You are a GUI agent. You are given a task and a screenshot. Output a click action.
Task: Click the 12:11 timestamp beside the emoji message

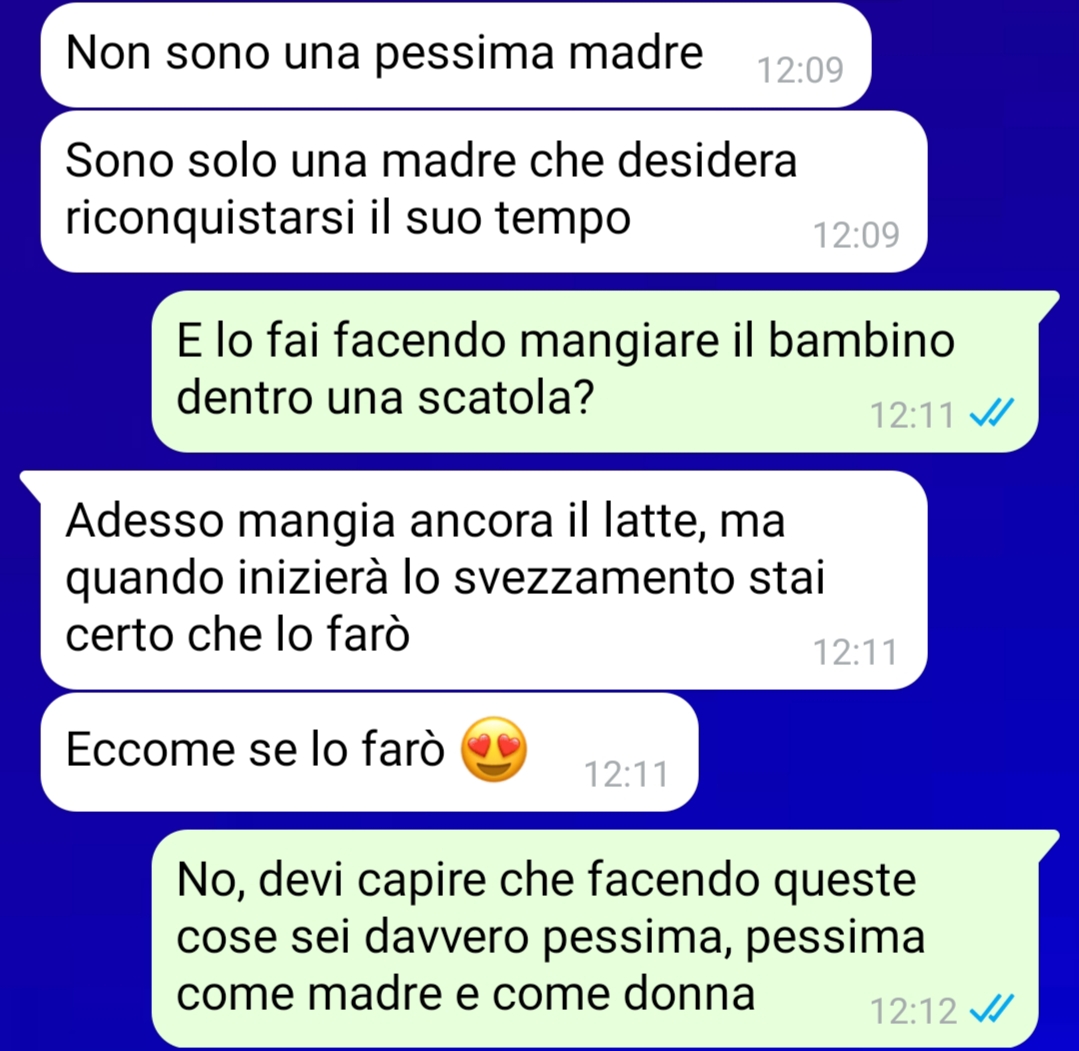626,774
